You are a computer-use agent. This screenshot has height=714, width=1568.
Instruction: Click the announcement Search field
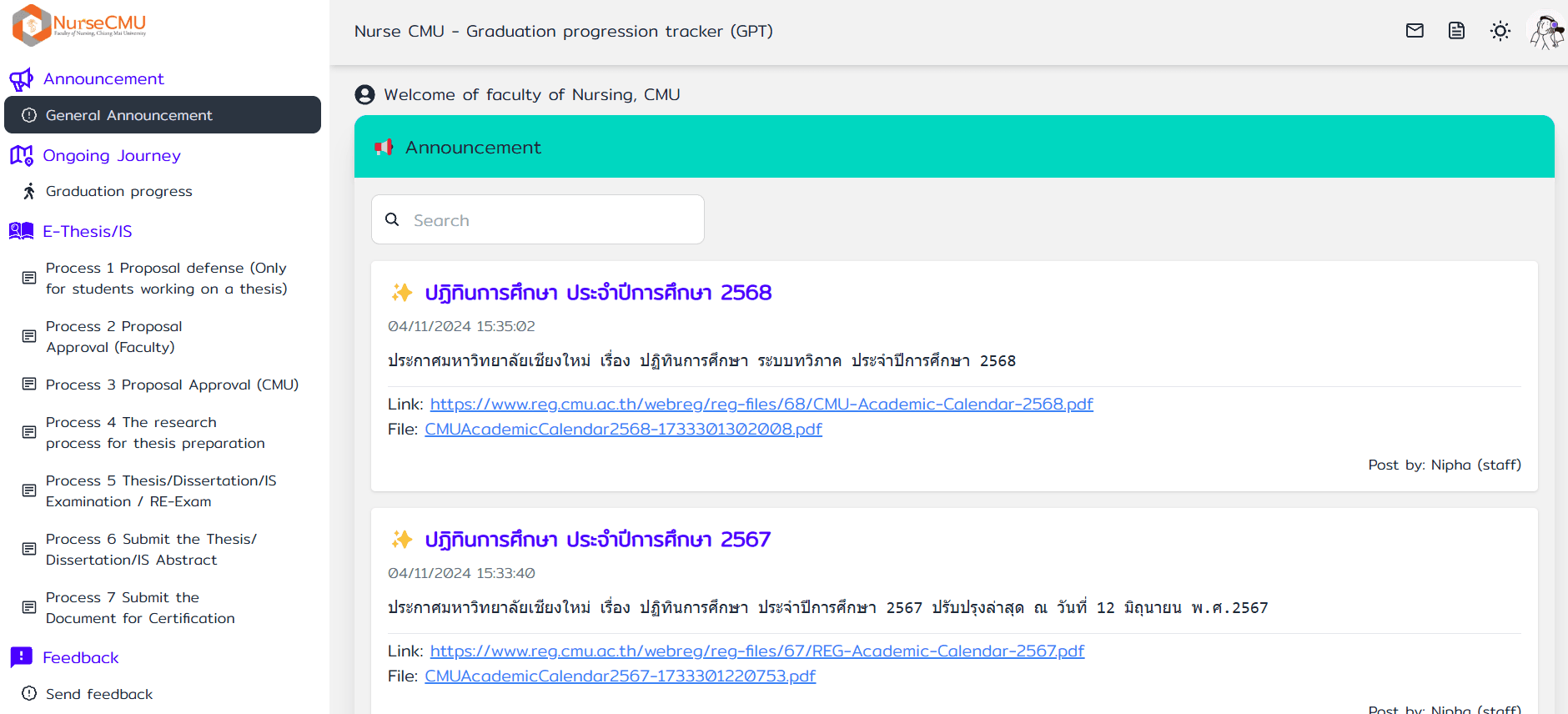point(550,220)
